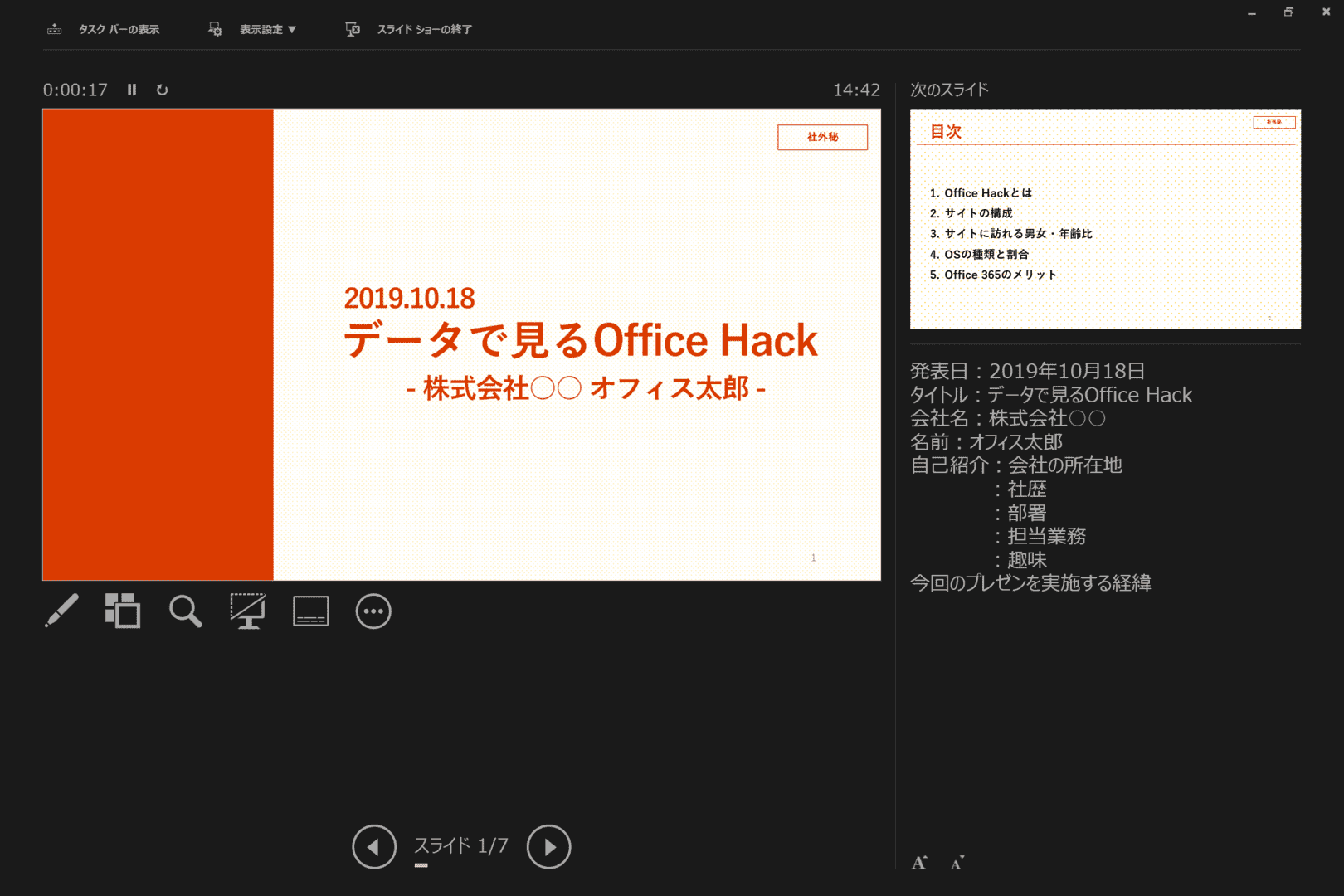This screenshot has width=1344, height=896.
Task: Pause the presentation timer
Action: click(x=132, y=90)
